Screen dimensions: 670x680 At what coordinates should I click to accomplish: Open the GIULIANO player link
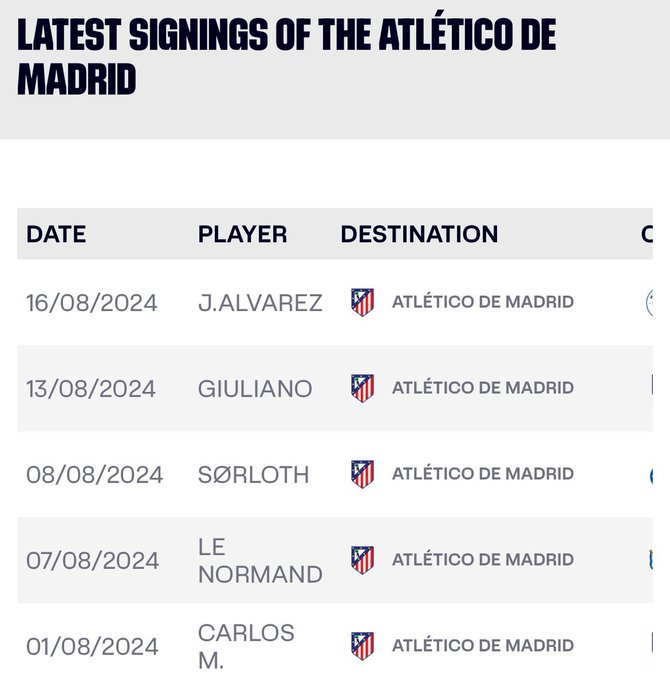tap(255, 389)
